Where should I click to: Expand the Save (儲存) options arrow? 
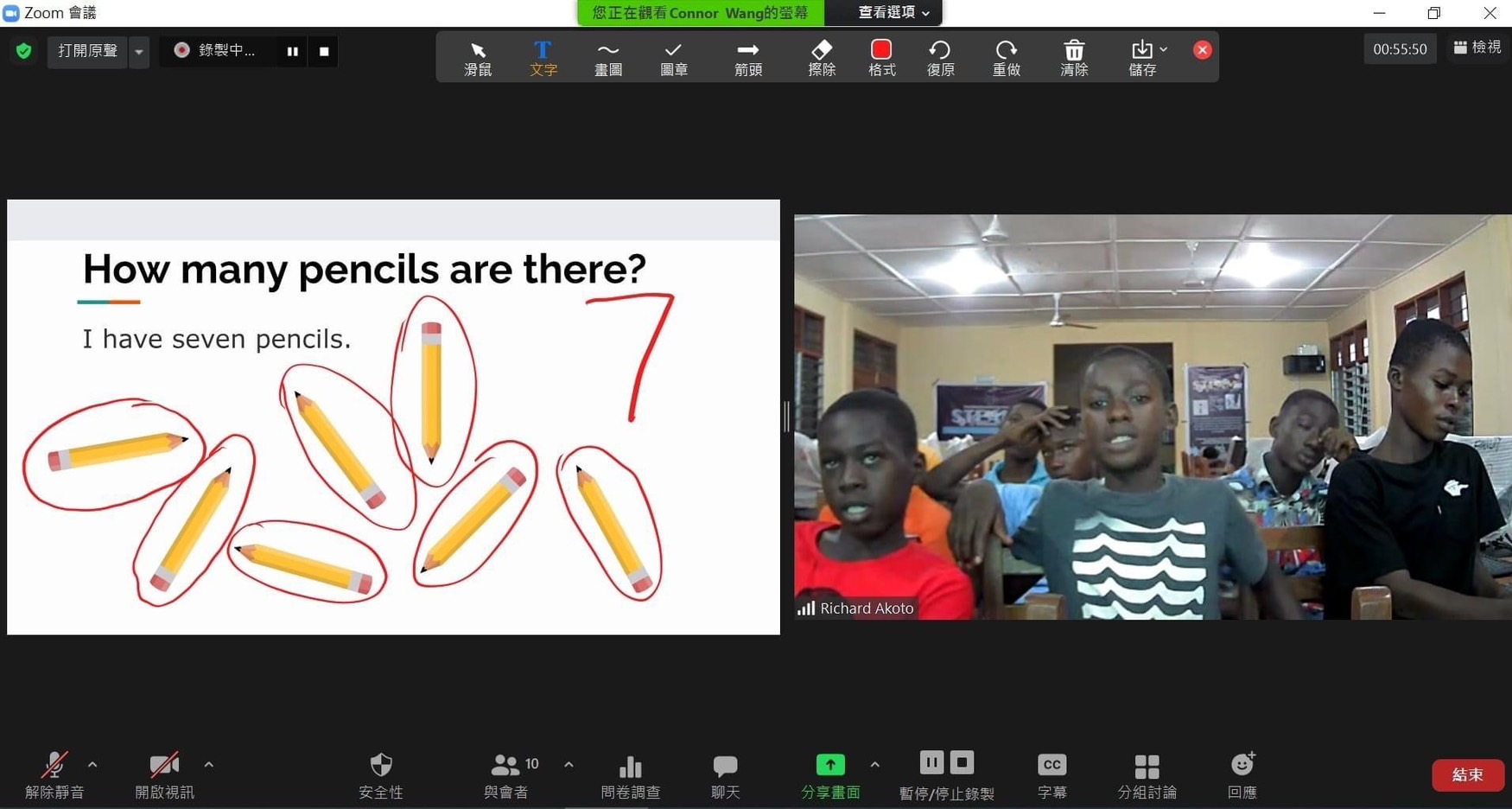tap(1164, 49)
